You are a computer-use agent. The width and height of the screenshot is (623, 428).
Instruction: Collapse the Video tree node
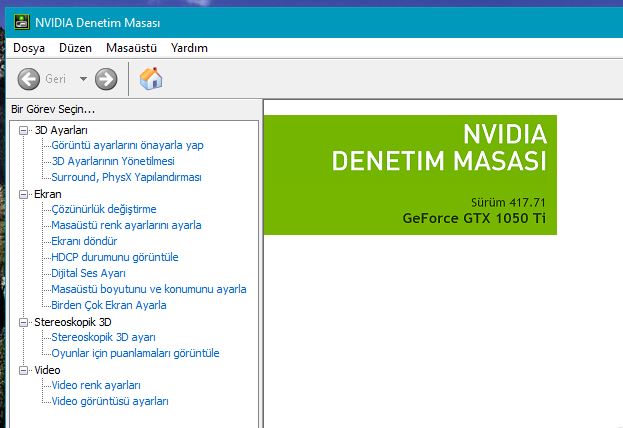coord(23,370)
